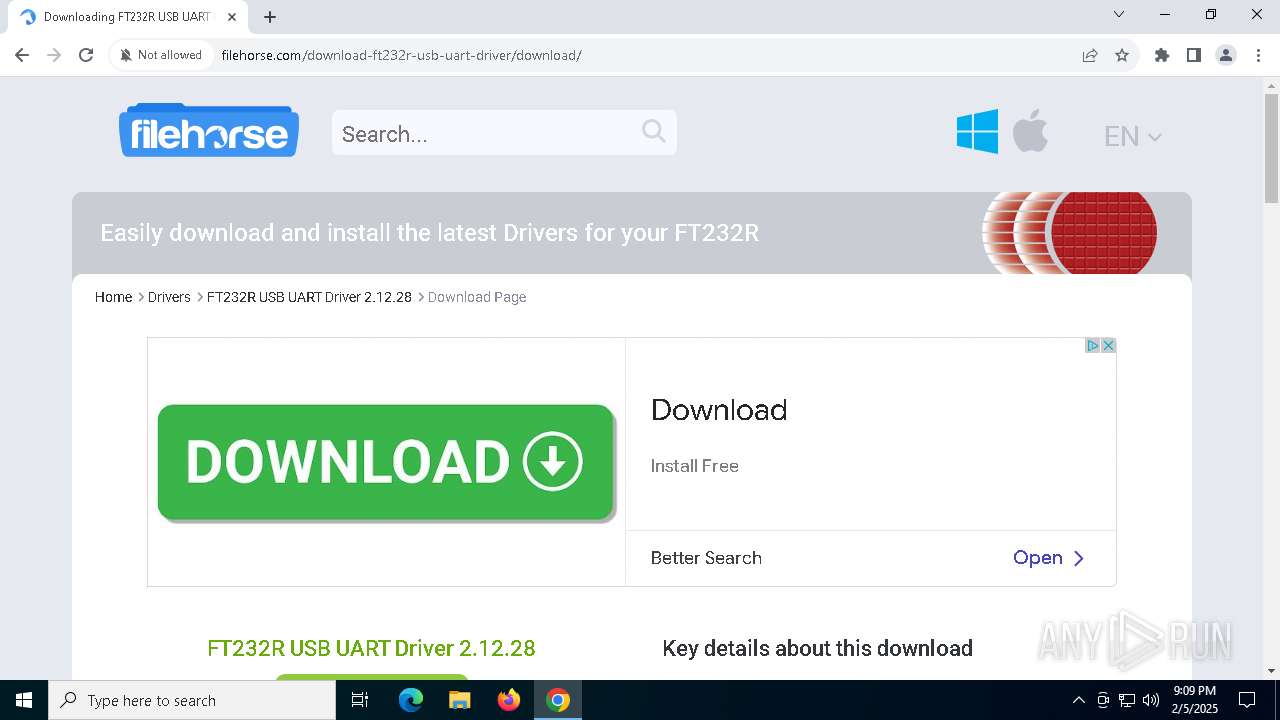Show hidden system tray icons
The height and width of the screenshot is (720, 1280).
1078,700
